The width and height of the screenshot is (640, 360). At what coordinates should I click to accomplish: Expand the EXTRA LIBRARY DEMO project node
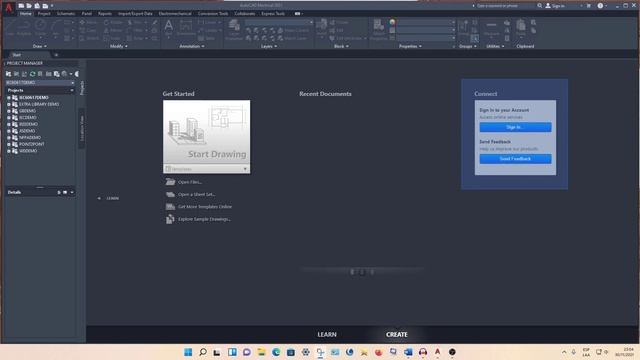[x=9, y=104]
